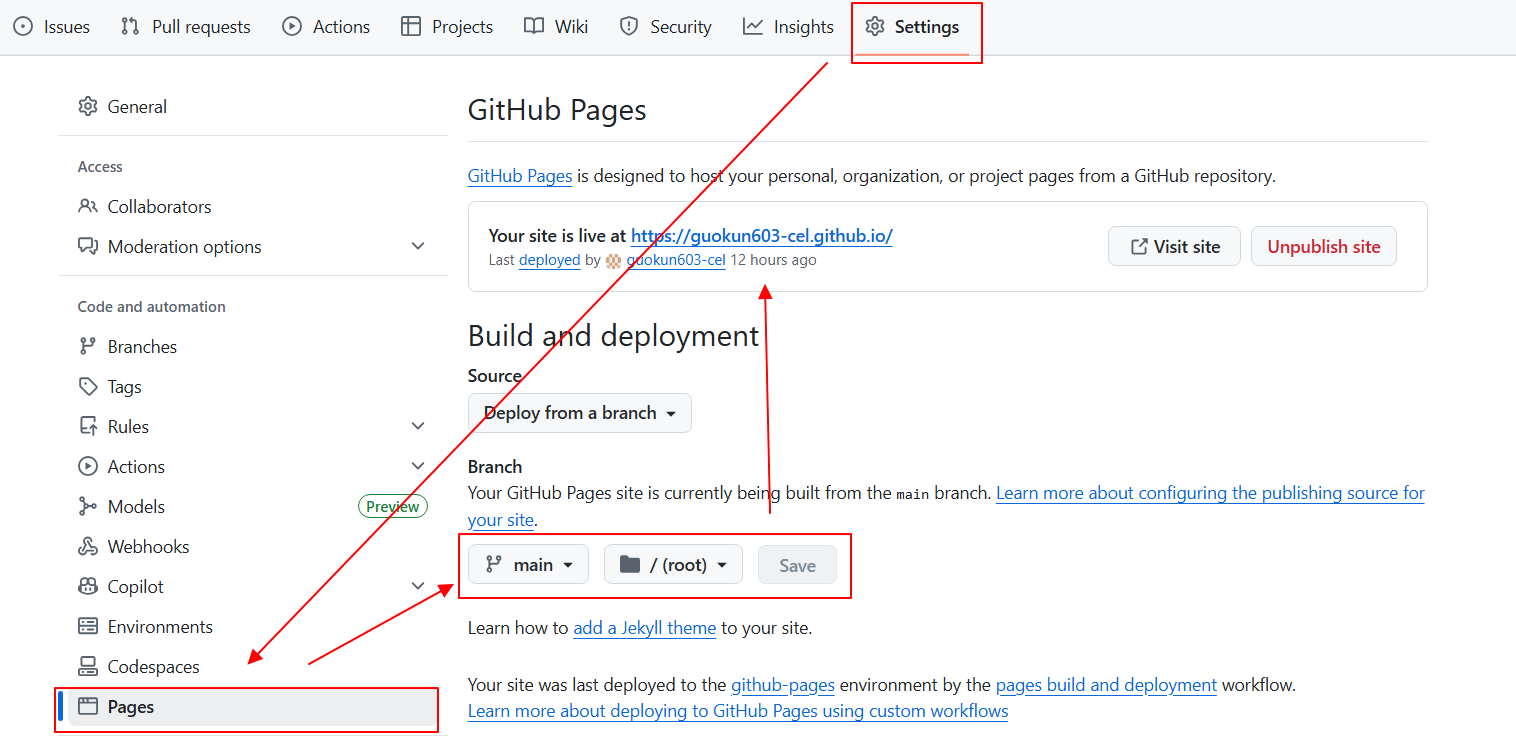Switch to the Insights tab
The image size is (1516, 747).
(788, 27)
